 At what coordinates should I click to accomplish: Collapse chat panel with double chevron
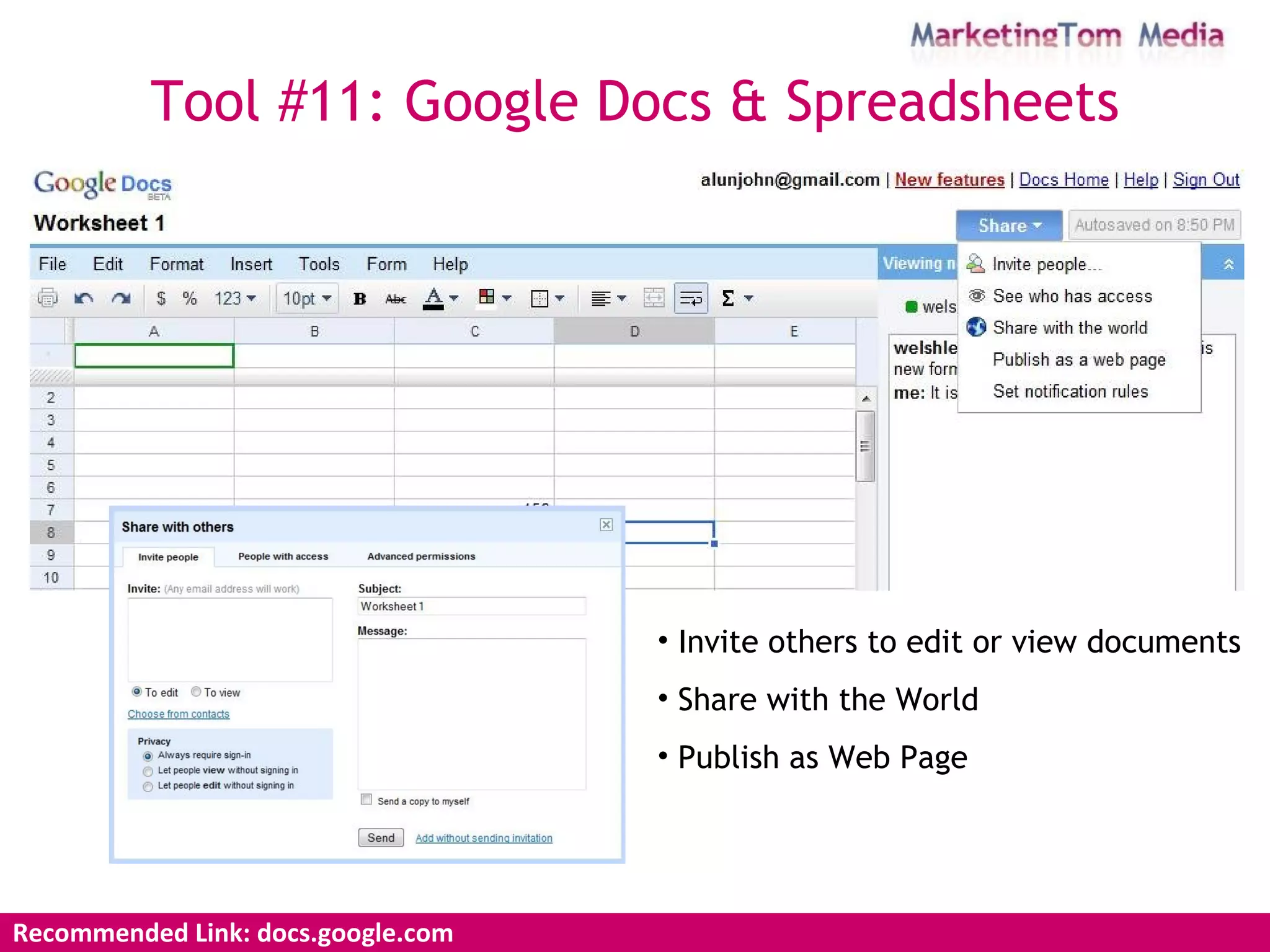1228,265
